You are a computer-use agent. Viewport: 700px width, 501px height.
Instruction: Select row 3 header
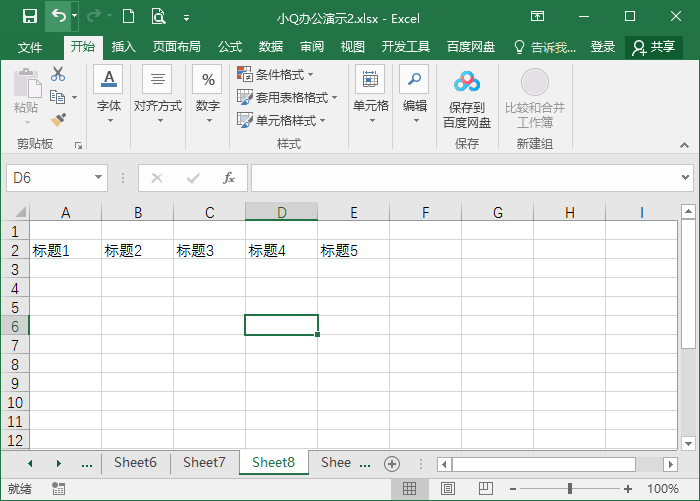[x=15, y=269]
